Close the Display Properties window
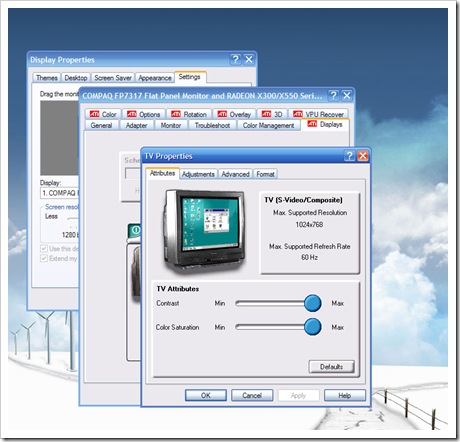Image resolution: width=460 pixels, height=442 pixels. [249, 59]
